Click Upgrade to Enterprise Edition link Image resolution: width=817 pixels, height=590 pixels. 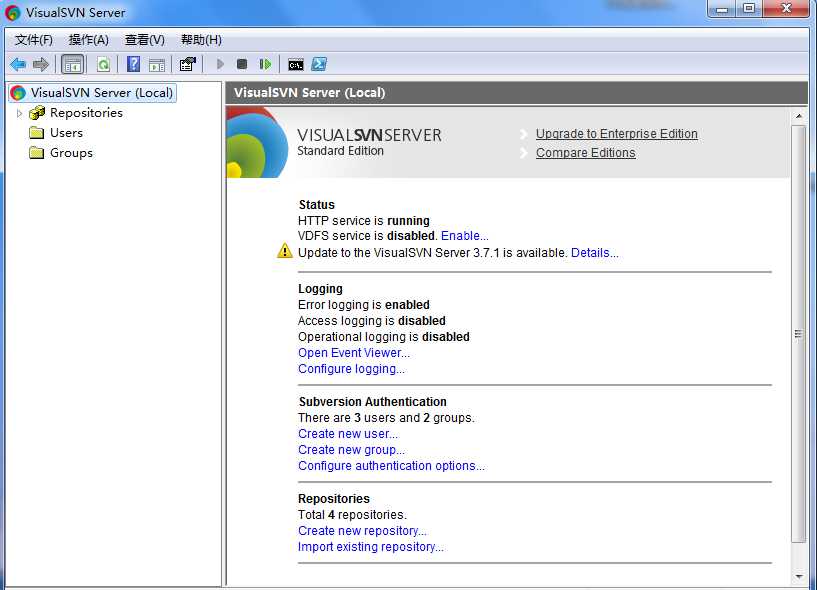pos(617,134)
